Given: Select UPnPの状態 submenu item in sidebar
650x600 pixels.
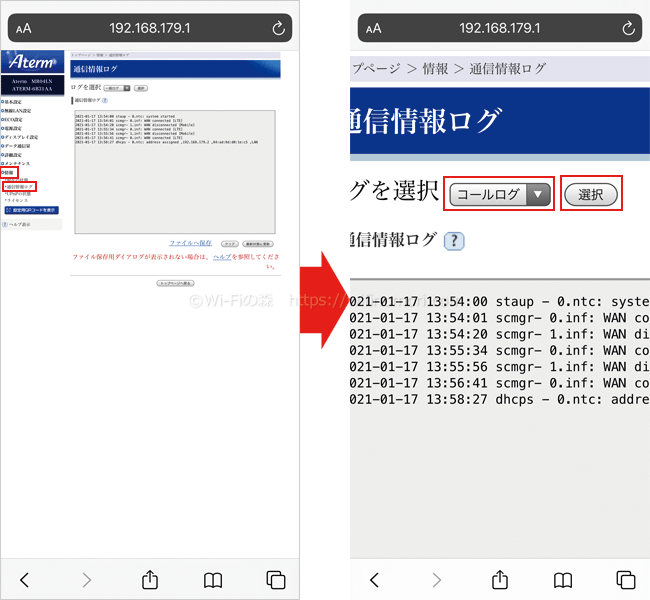Looking at the screenshot, I should click(18, 194).
